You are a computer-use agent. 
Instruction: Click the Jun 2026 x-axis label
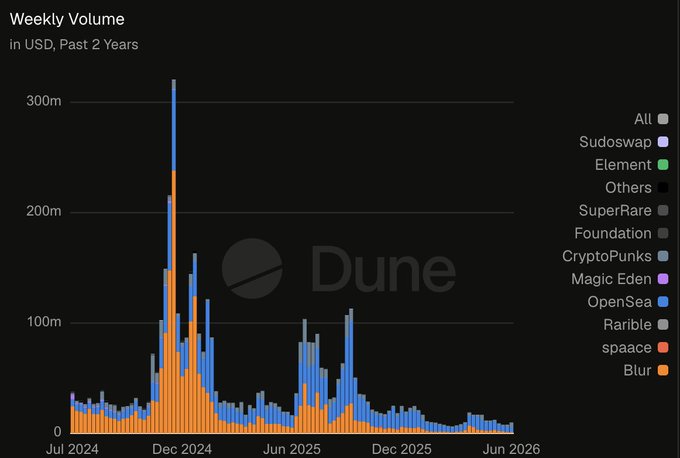coord(511,449)
